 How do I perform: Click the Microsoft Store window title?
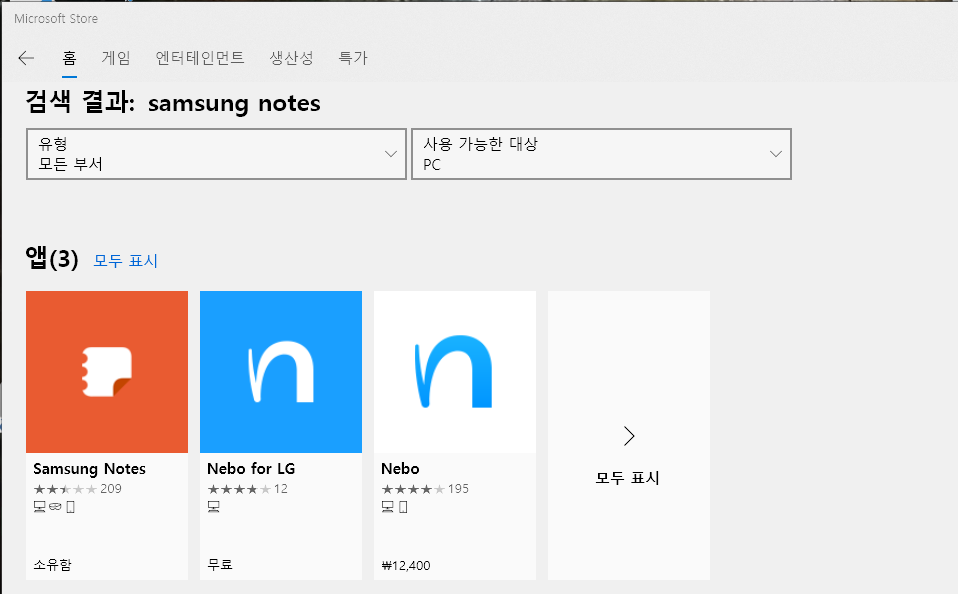56,19
